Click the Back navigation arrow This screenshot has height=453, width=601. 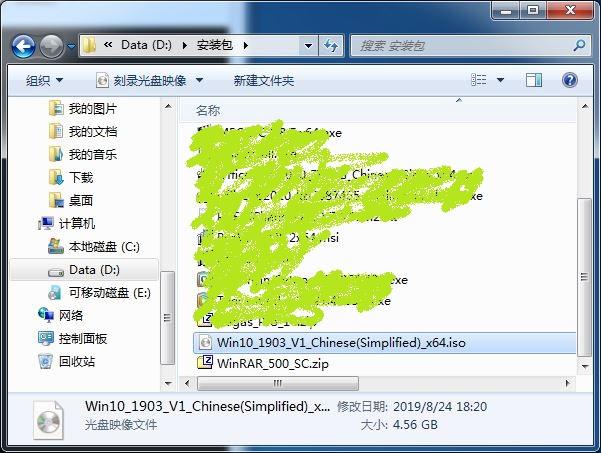click(23, 46)
